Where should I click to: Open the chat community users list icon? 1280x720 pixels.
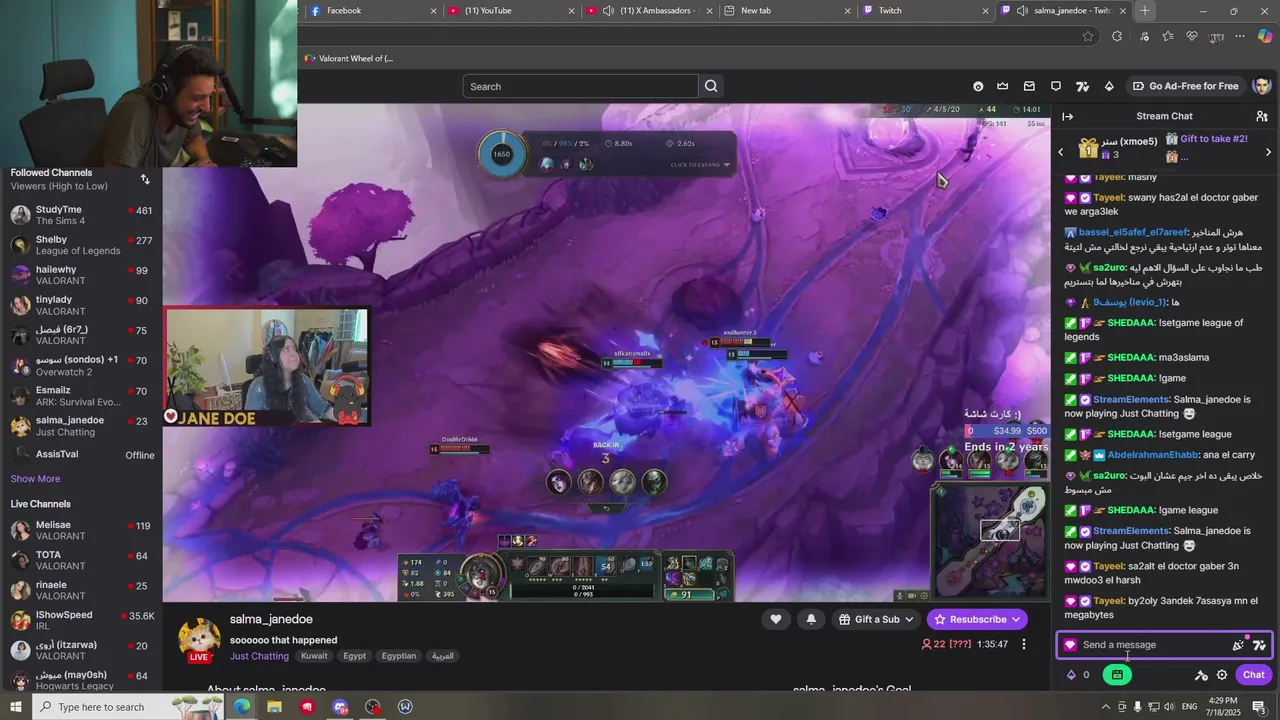click(x=1262, y=117)
